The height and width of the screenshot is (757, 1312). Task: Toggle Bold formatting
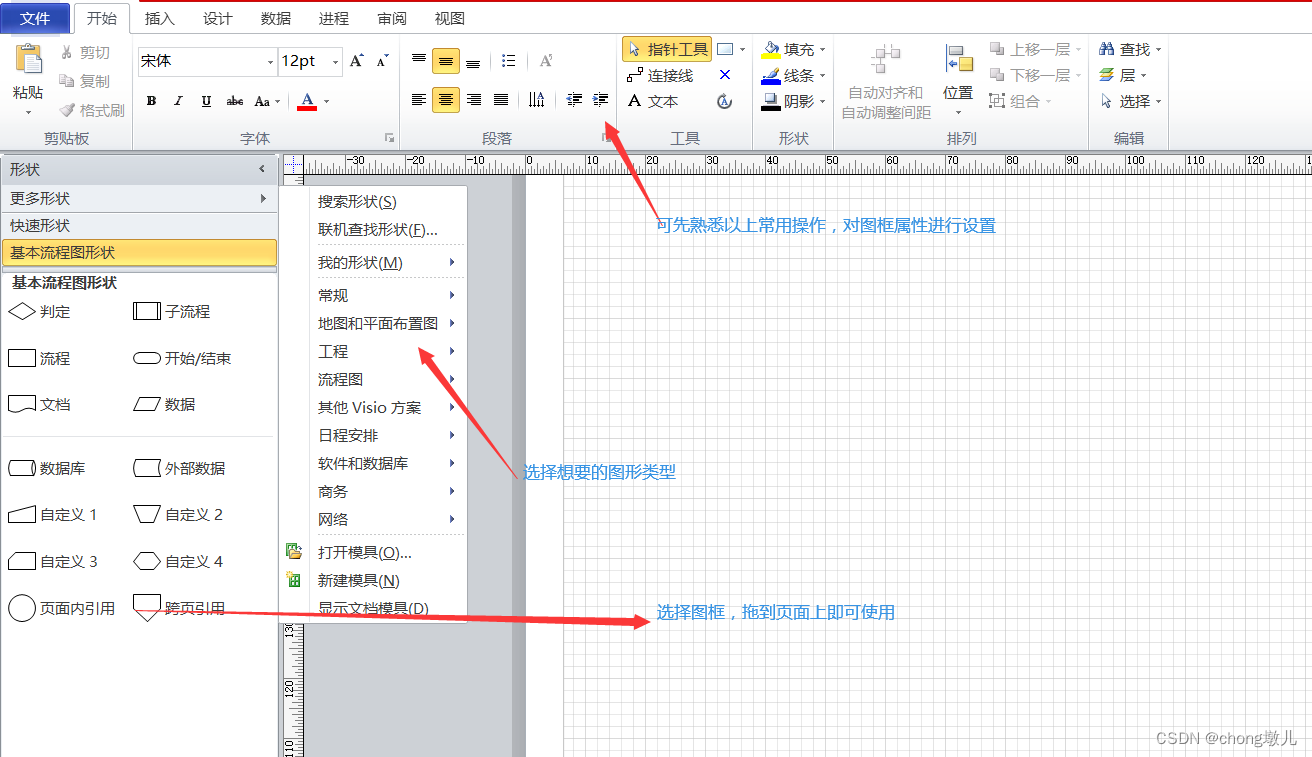[x=151, y=101]
